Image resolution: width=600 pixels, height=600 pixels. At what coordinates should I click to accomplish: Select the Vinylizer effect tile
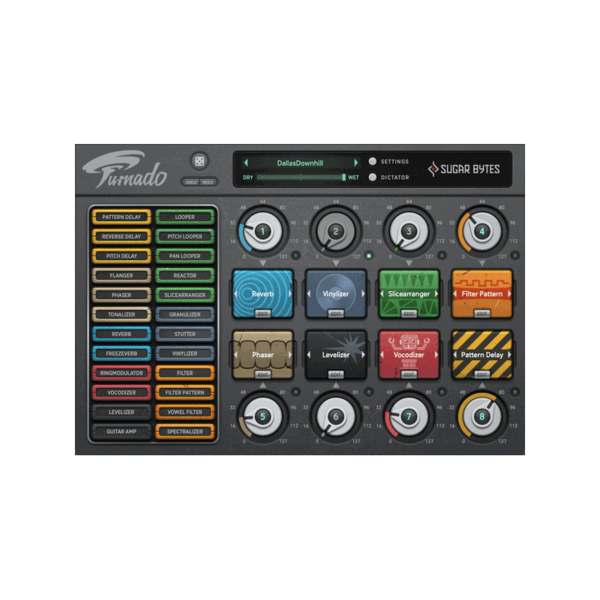tap(336, 294)
